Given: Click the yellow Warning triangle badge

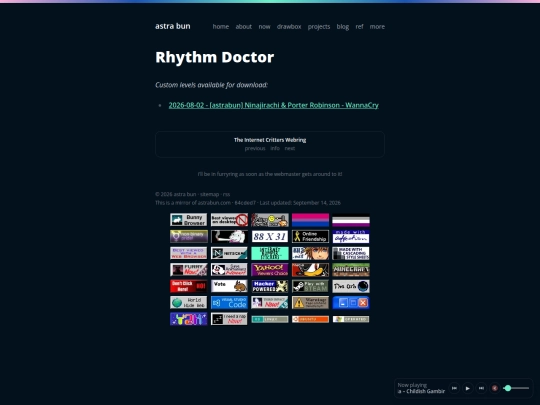Looking at the screenshot, I should (310, 302).
